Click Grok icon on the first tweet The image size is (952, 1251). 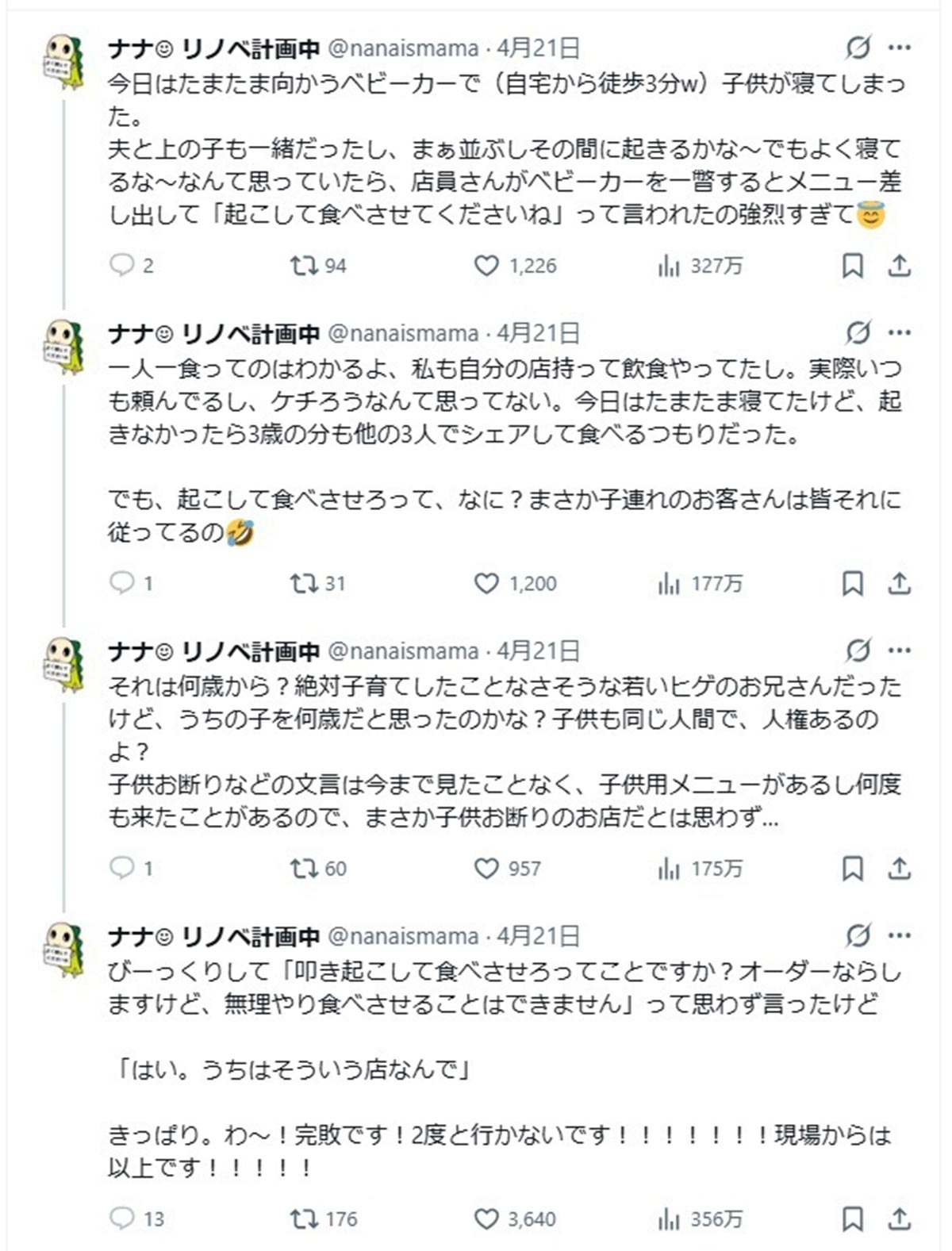[858, 48]
